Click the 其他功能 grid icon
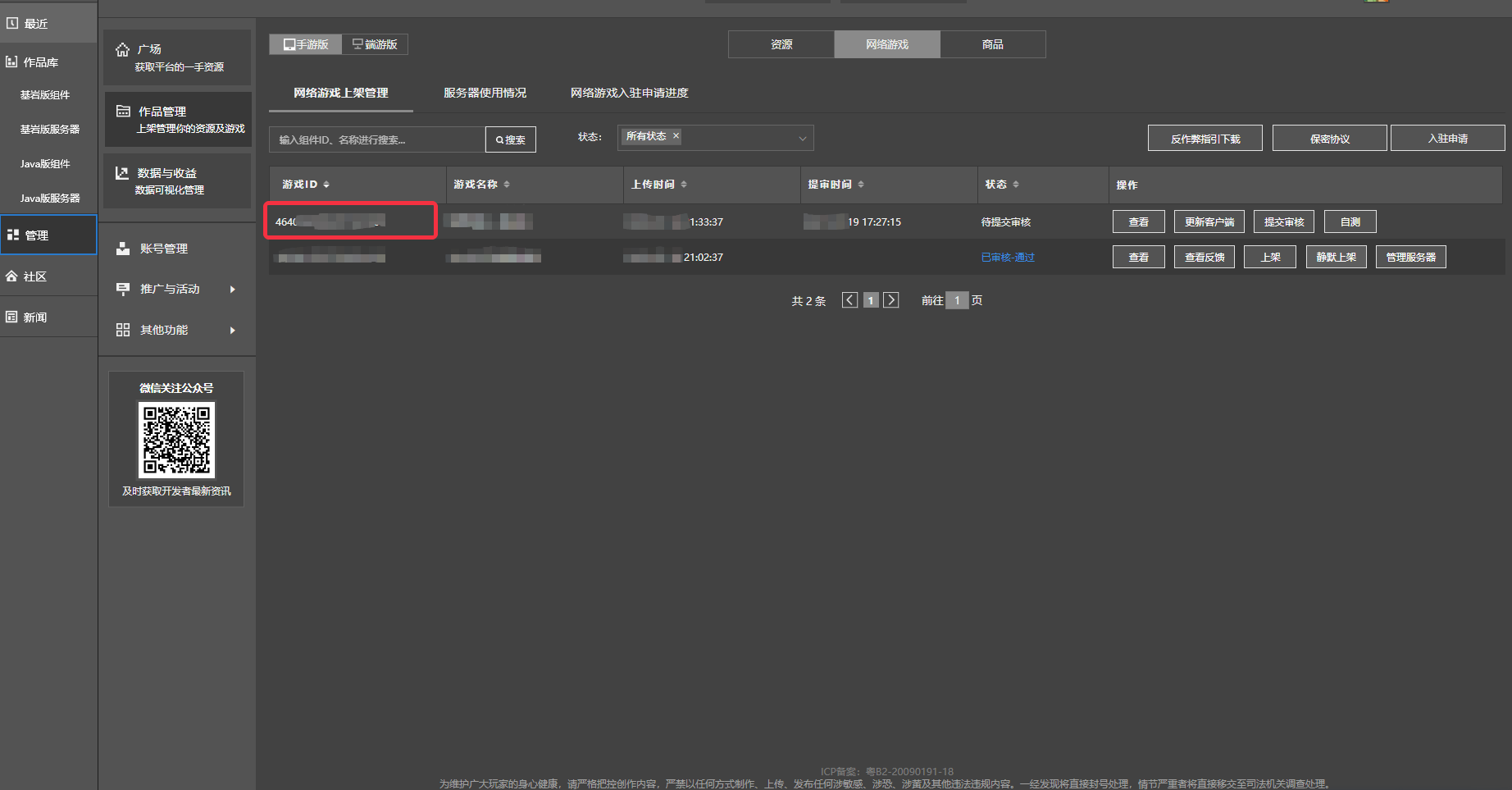The image size is (1512, 790). 123,330
